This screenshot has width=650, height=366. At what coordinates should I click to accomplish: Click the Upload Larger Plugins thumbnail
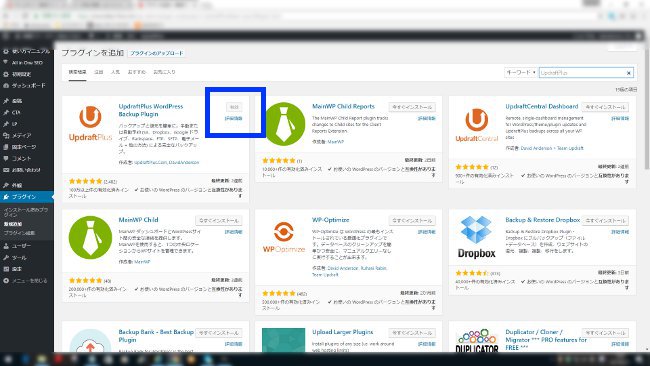[x=284, y=340]
